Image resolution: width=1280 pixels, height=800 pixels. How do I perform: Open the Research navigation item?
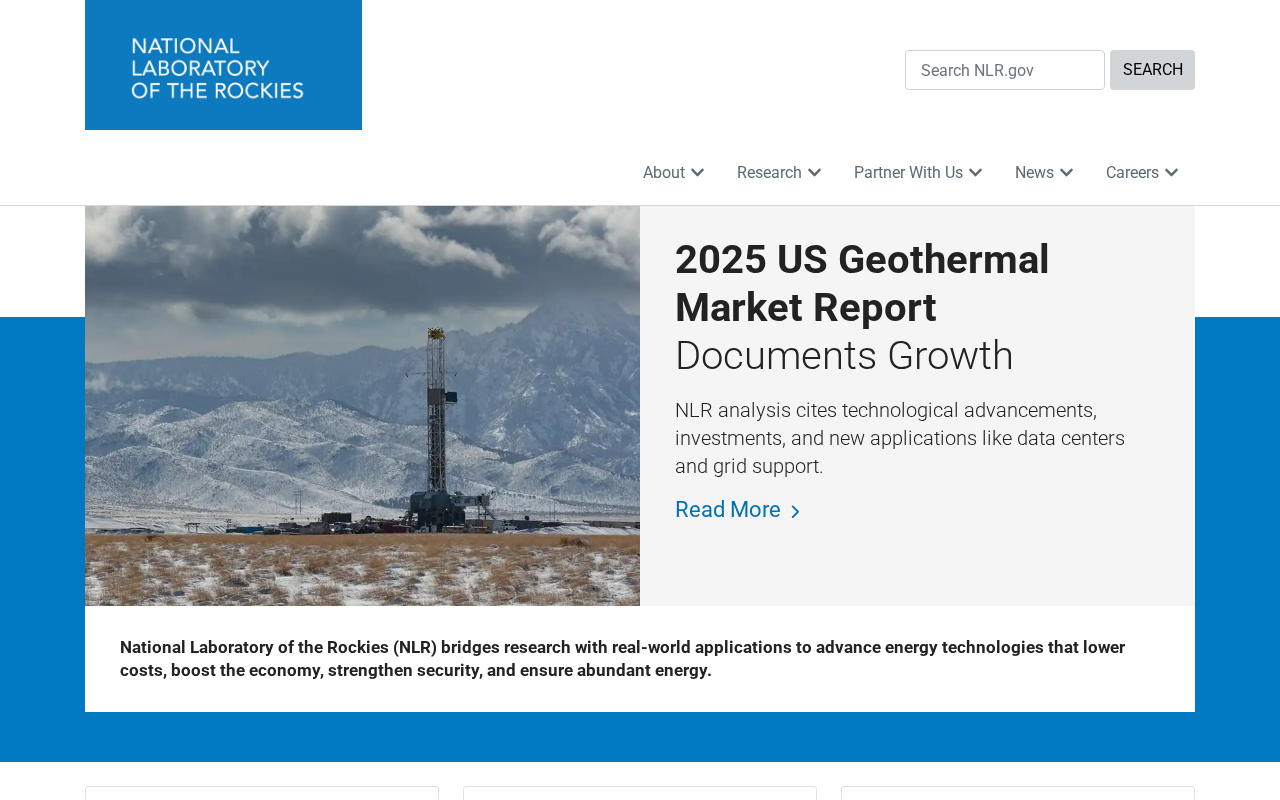coord(769,173)
